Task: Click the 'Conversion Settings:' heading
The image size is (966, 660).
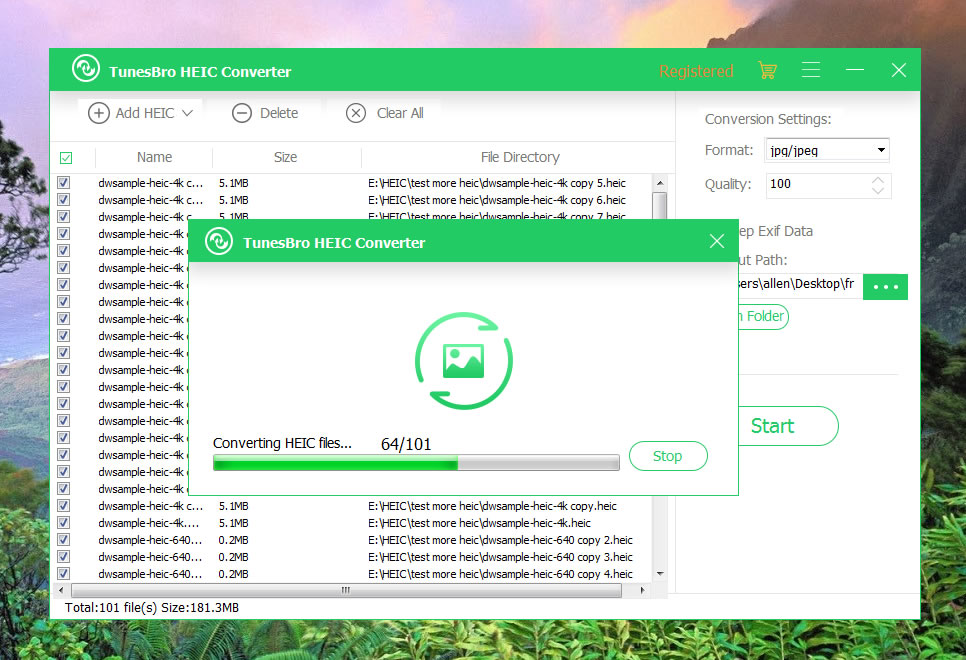Action: point(768,119)
